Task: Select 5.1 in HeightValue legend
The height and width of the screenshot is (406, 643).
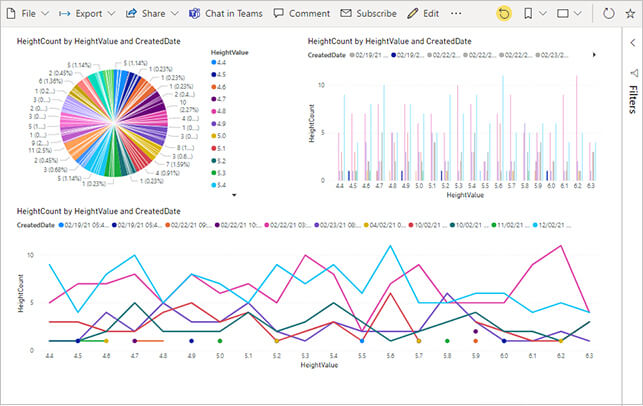Action: point(218,148)
